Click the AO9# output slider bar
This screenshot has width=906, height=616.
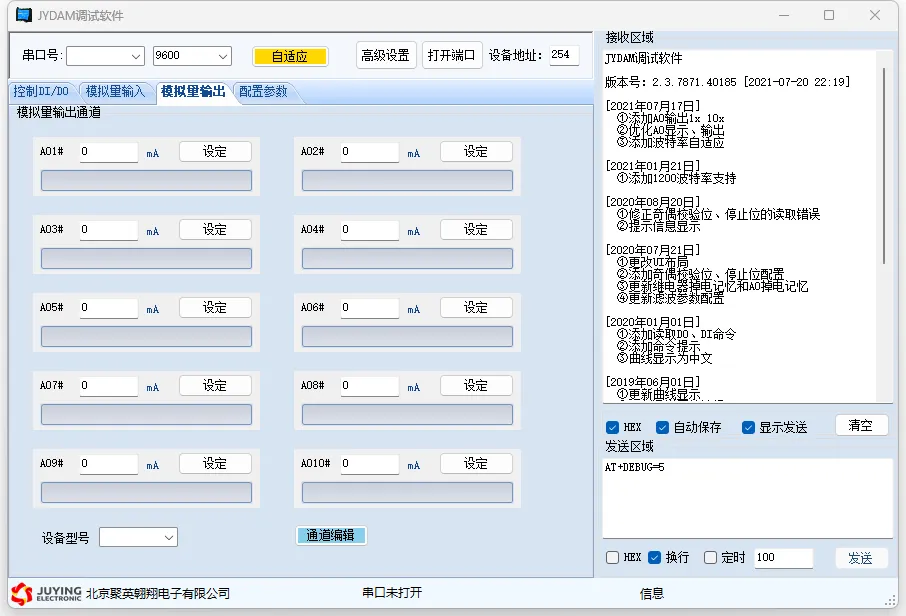tap(146, 492)
